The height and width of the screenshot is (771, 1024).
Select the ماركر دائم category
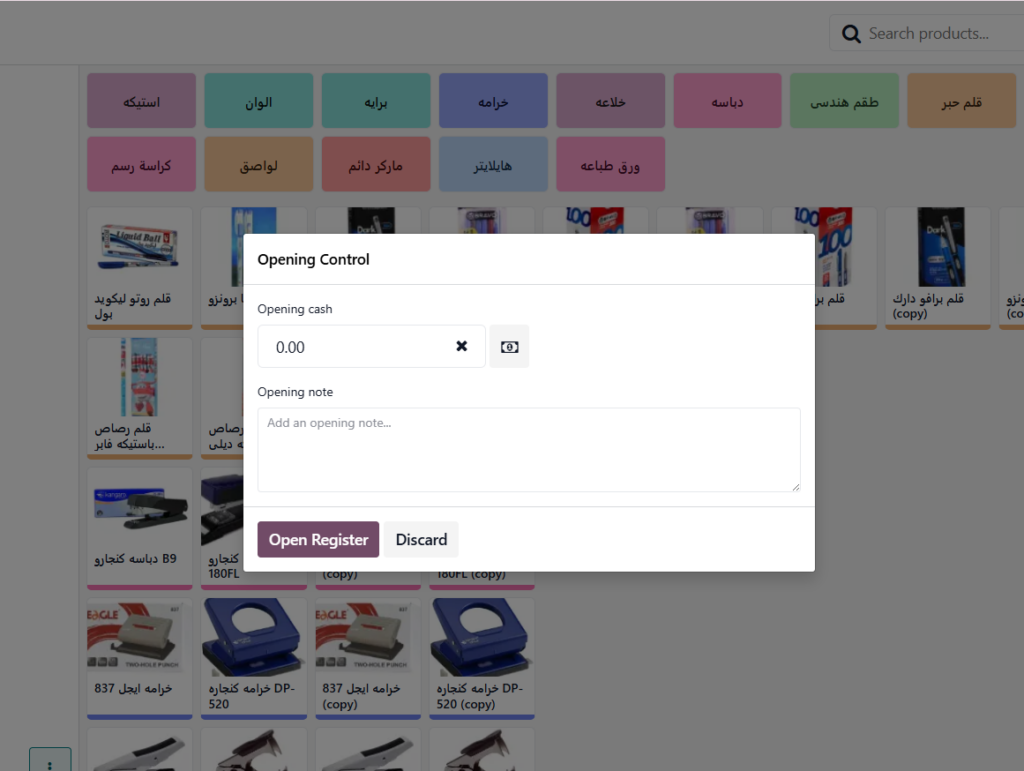click(x=376, y=164)
